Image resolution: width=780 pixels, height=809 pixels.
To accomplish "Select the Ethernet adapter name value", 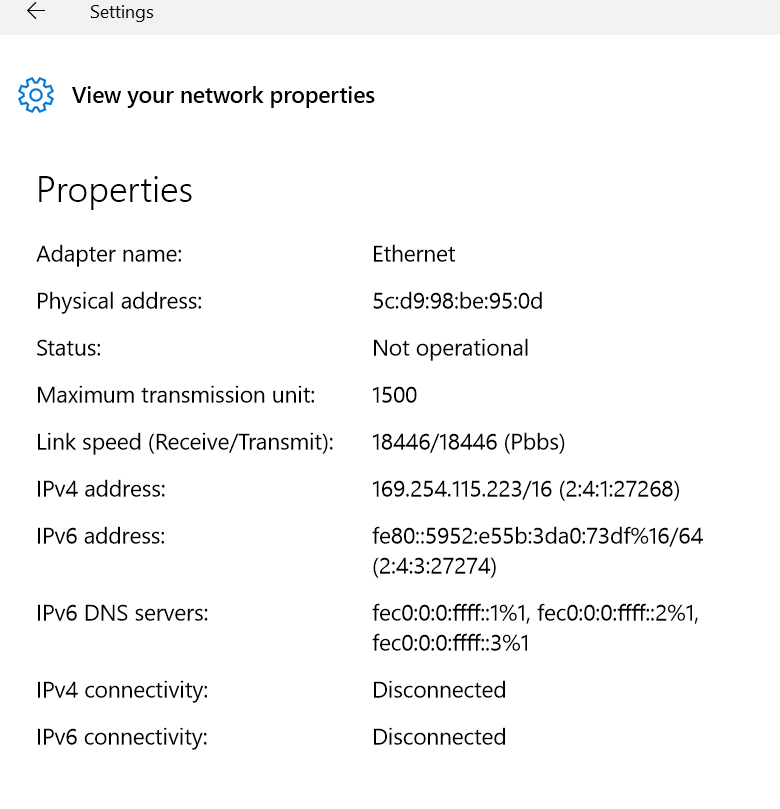I will 414,254.
